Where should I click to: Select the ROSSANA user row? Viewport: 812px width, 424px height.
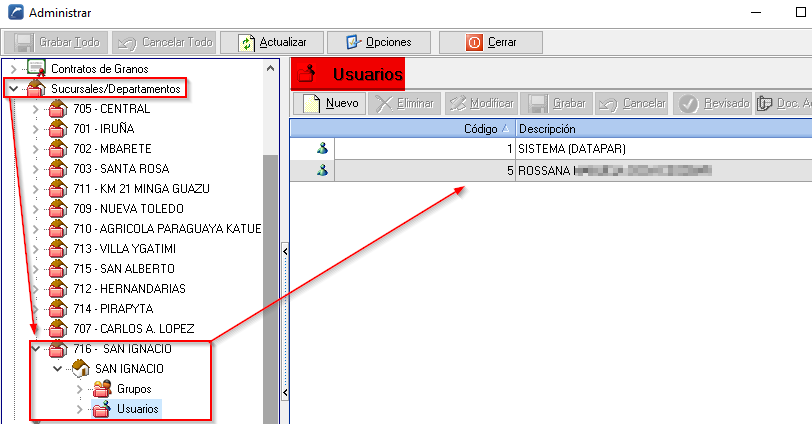point(551,170)
